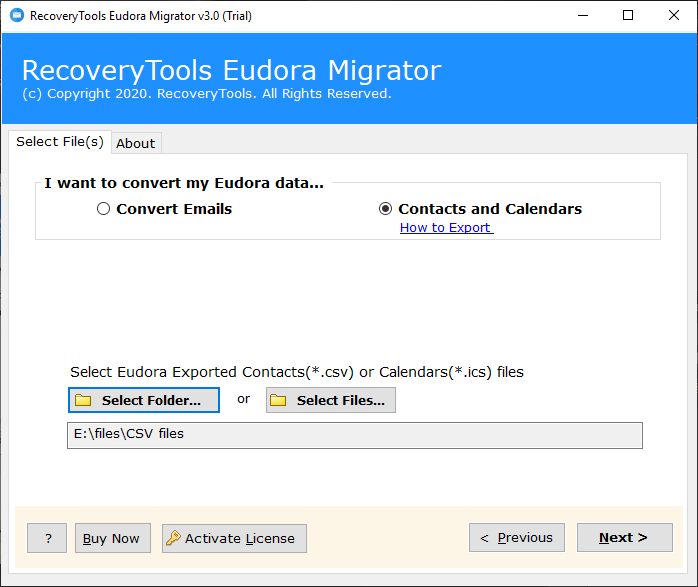Click the Select Folder... button
This screenshot has height=587, width=698.
point(144,400)
